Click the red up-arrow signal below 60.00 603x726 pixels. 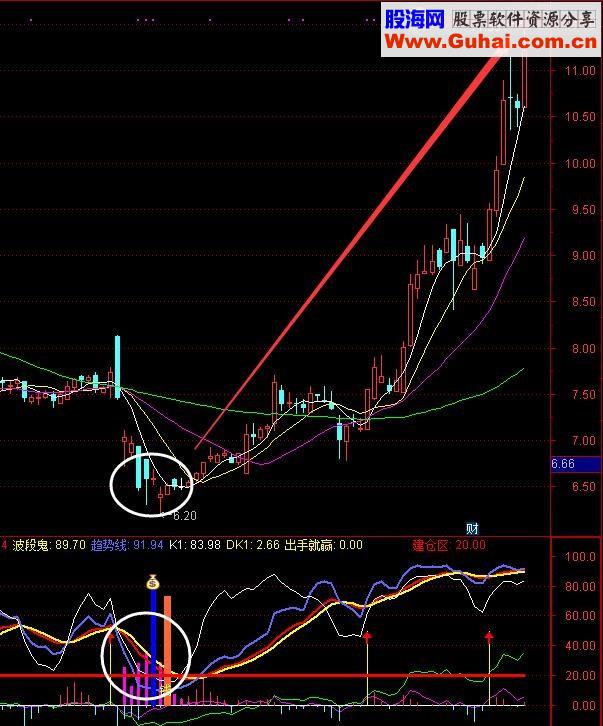[367, 638]
